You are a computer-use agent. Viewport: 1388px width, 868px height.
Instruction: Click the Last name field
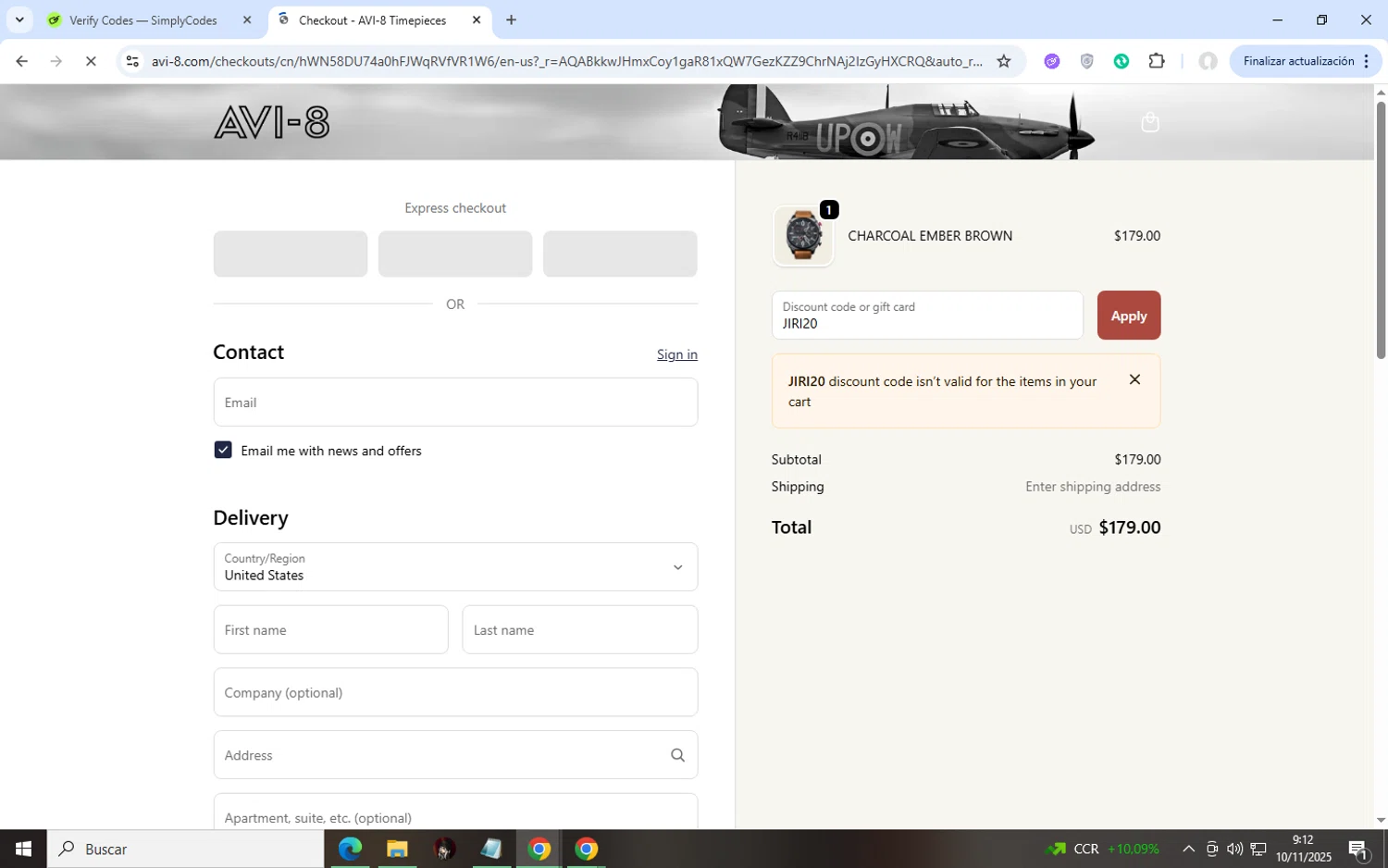pyautogui.click(x=579, y=629)
